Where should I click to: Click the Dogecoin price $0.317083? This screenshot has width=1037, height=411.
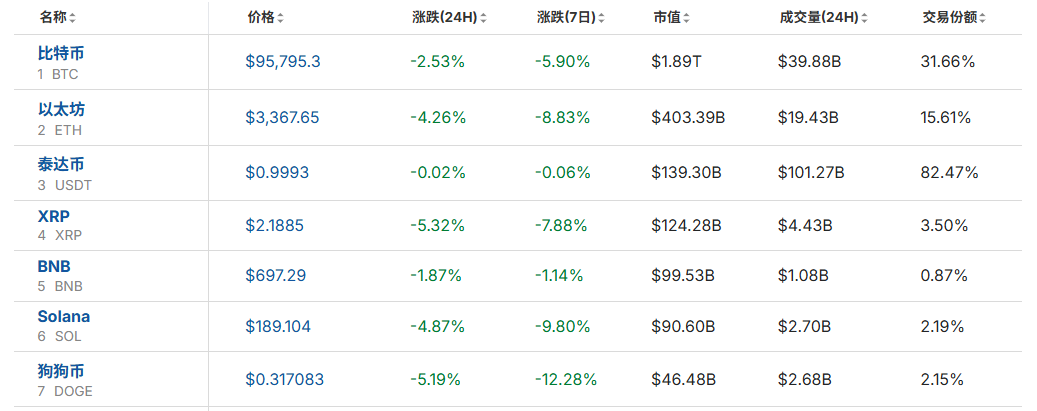pos(284,380)
